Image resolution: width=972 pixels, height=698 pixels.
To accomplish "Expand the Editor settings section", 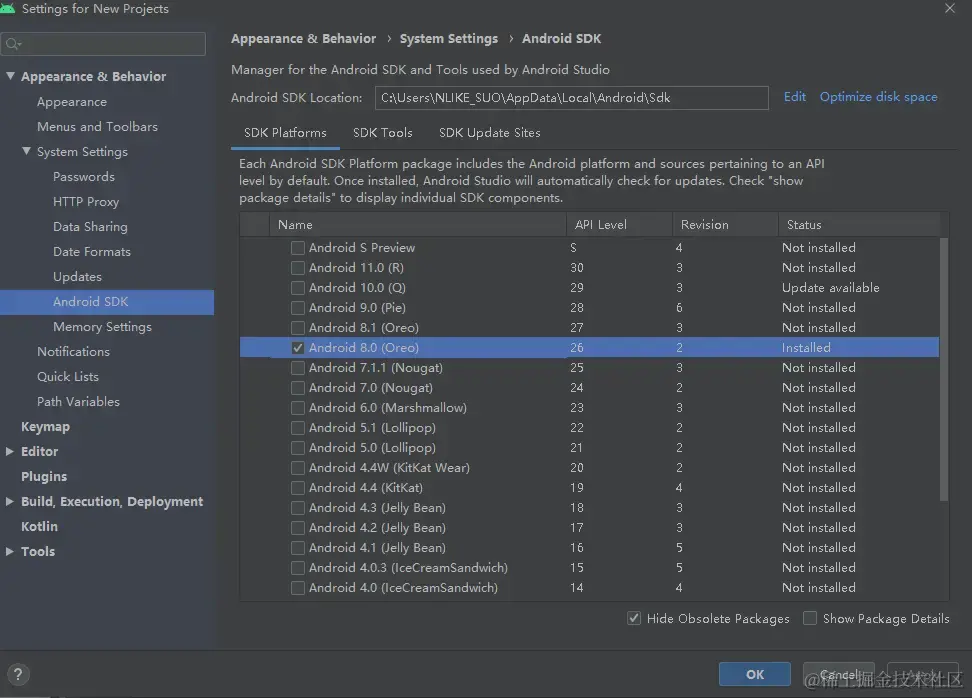I will (x=10, y=452).
